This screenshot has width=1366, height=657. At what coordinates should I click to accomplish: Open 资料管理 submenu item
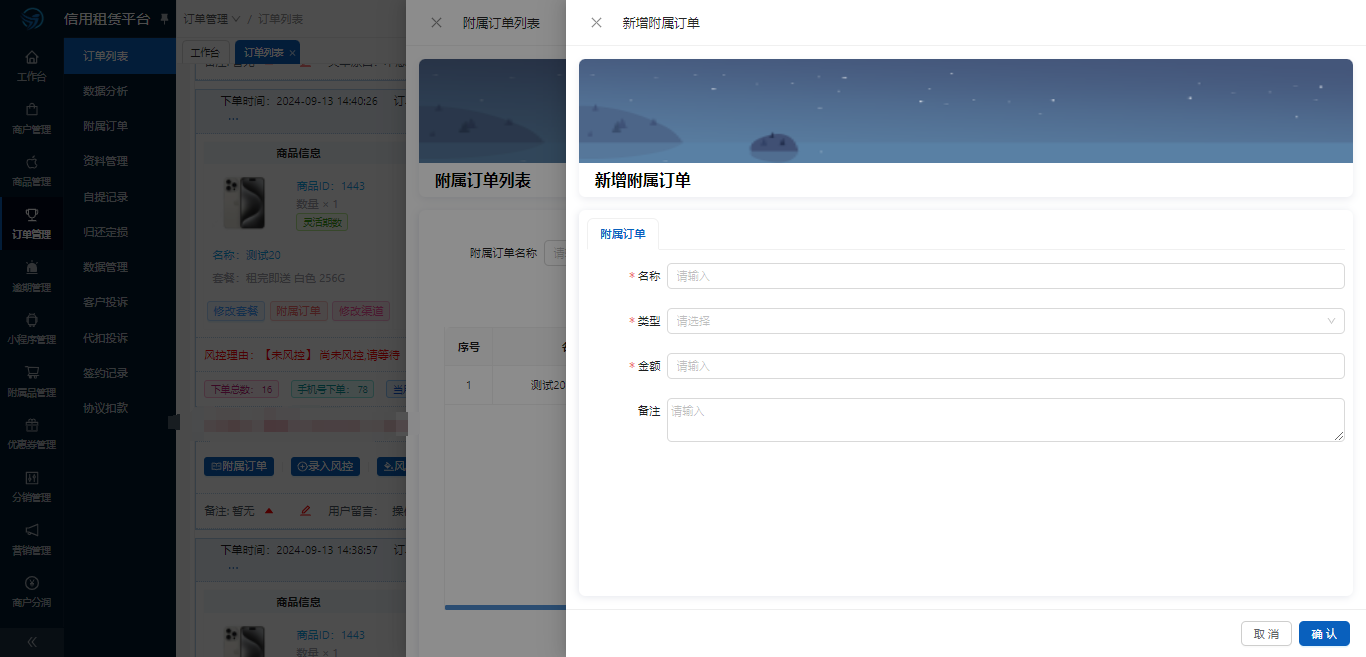(119, 161)
